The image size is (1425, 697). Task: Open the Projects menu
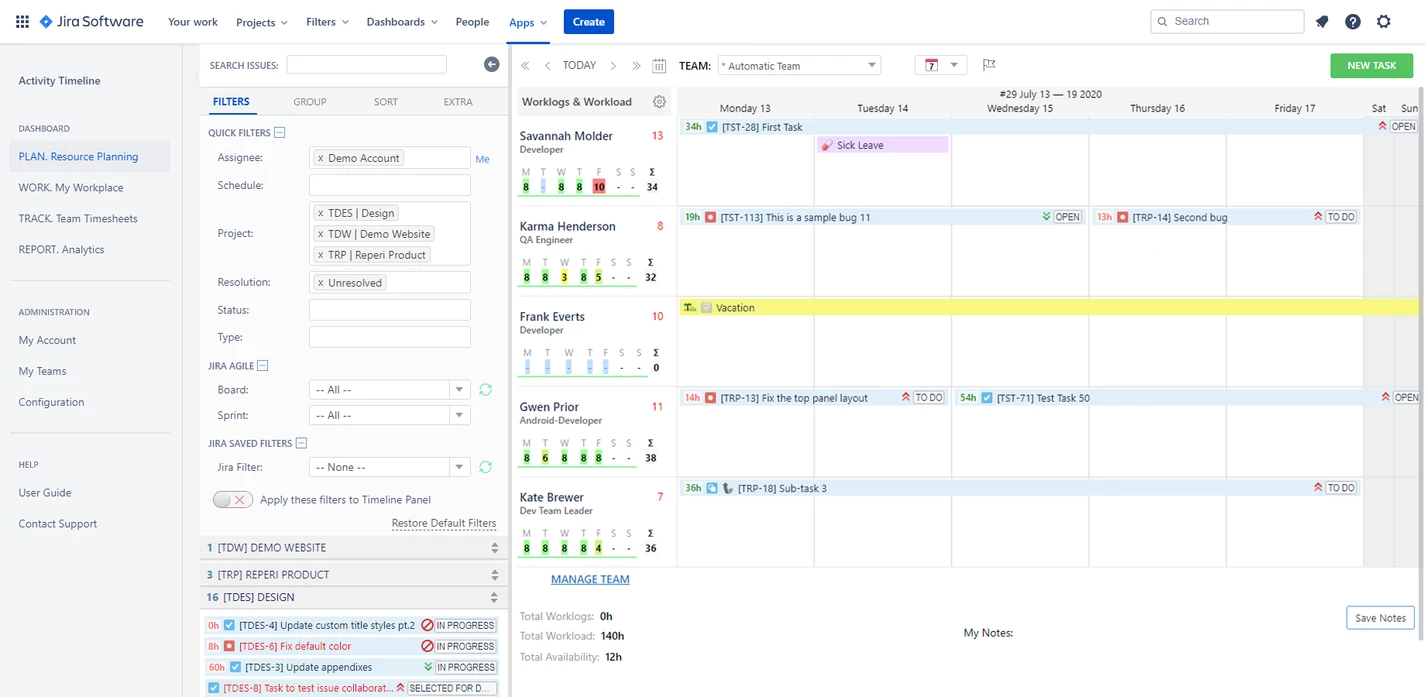pyautogui.click(x=262, y=22)
